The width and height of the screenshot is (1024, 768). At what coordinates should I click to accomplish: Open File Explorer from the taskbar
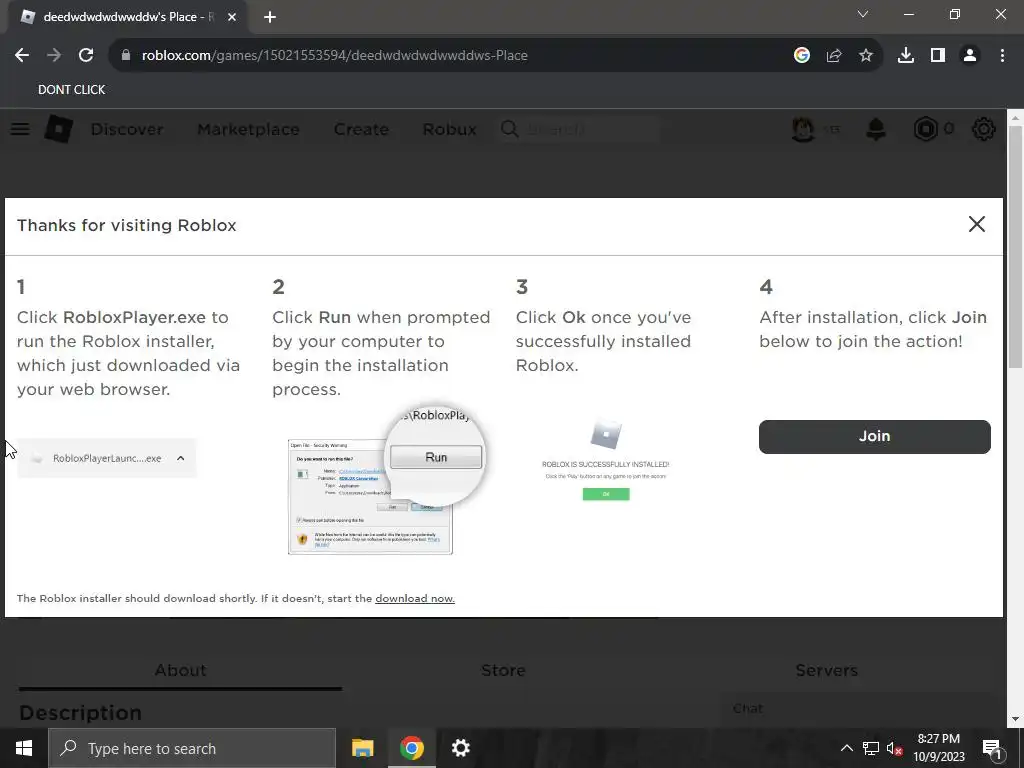point(362,748)
